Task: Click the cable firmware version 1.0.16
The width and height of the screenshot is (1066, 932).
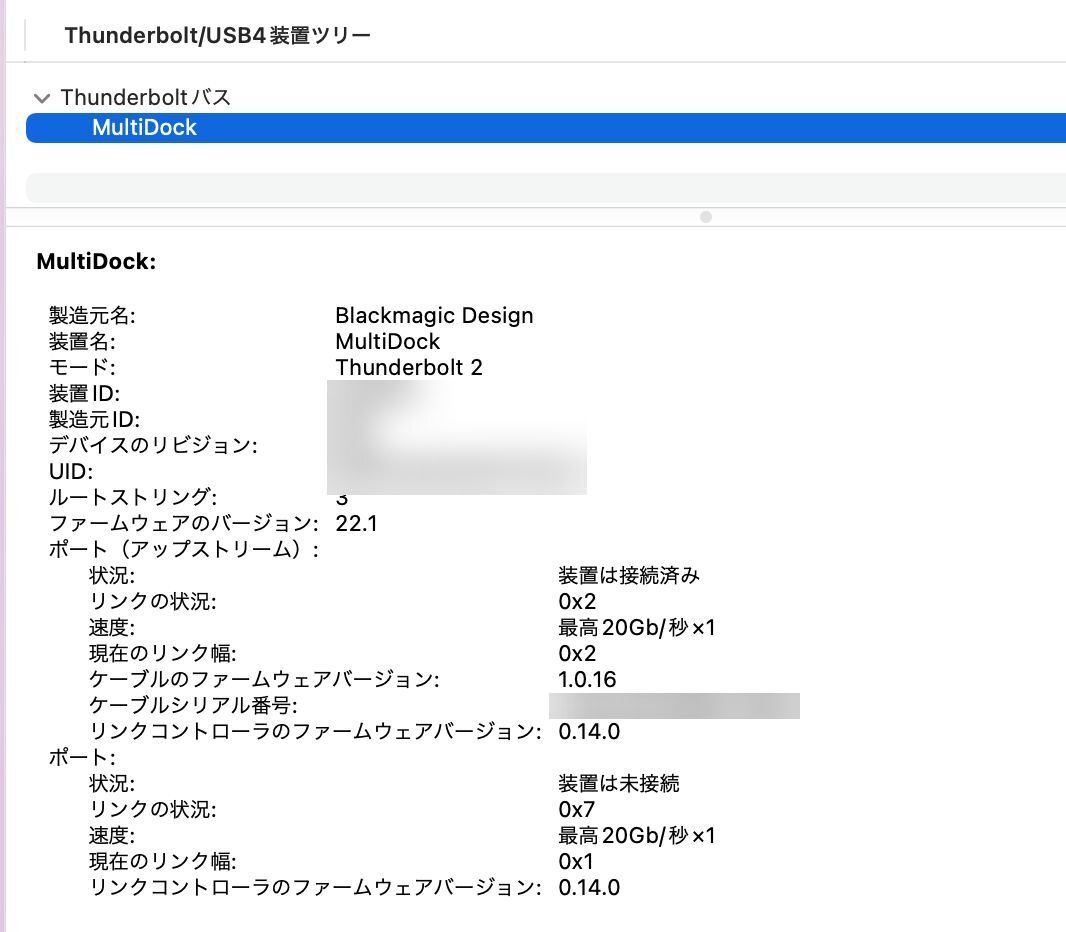Action: (x=587, y=679)
